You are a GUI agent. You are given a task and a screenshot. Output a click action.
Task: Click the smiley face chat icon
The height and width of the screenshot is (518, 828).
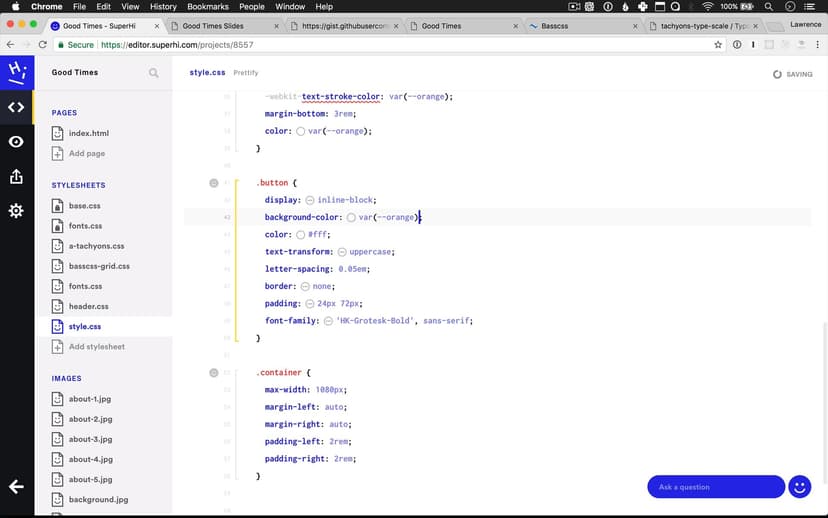click(x=799, y=487)
